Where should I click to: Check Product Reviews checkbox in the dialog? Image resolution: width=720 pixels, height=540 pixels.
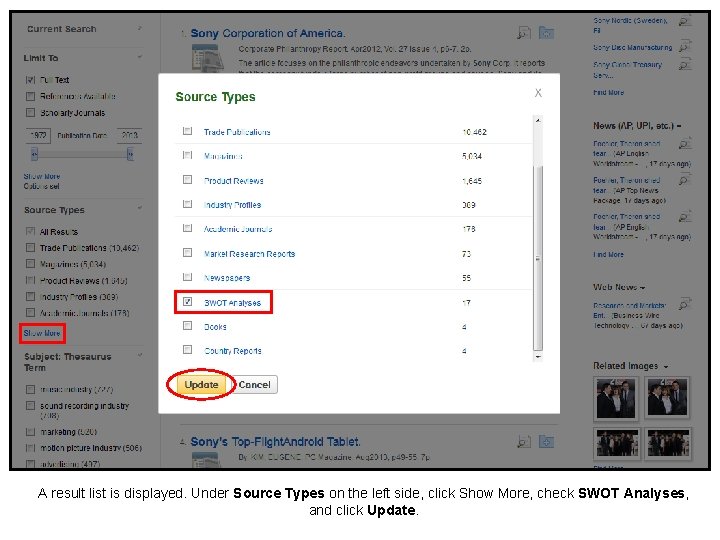click(x=187, y=180)
